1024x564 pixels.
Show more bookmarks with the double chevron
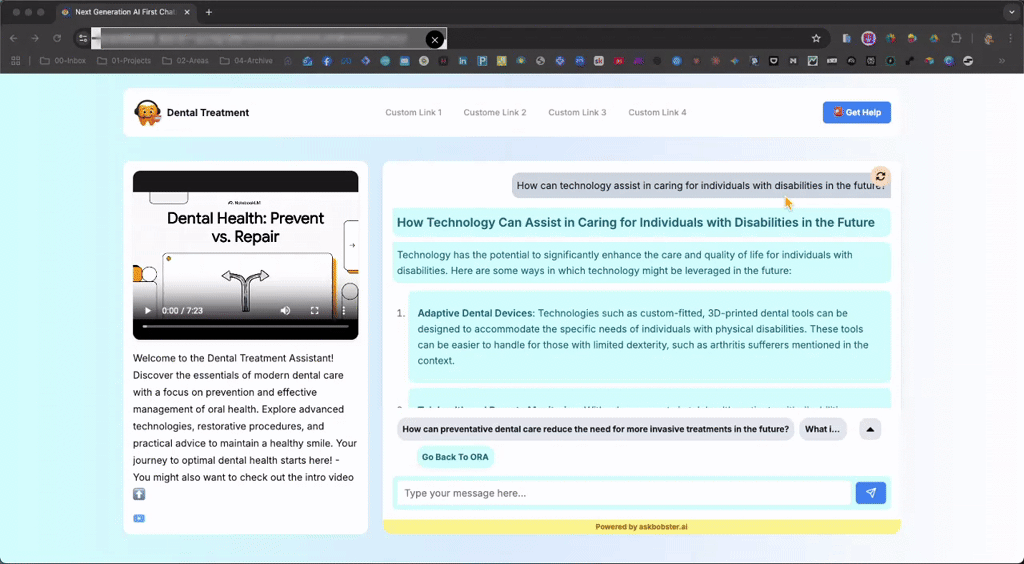click(x=1002, y=61)
